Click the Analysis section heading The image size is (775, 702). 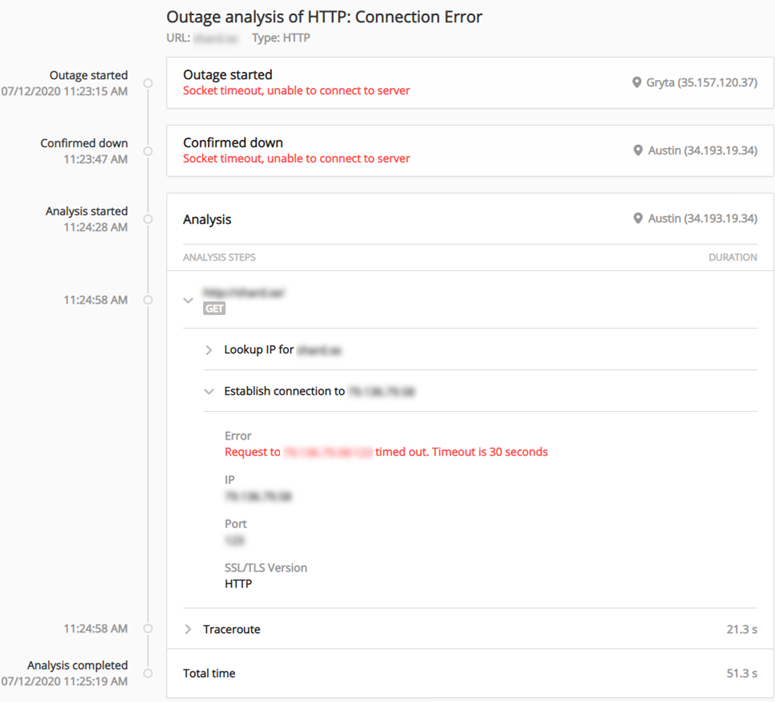click(207, 219)
